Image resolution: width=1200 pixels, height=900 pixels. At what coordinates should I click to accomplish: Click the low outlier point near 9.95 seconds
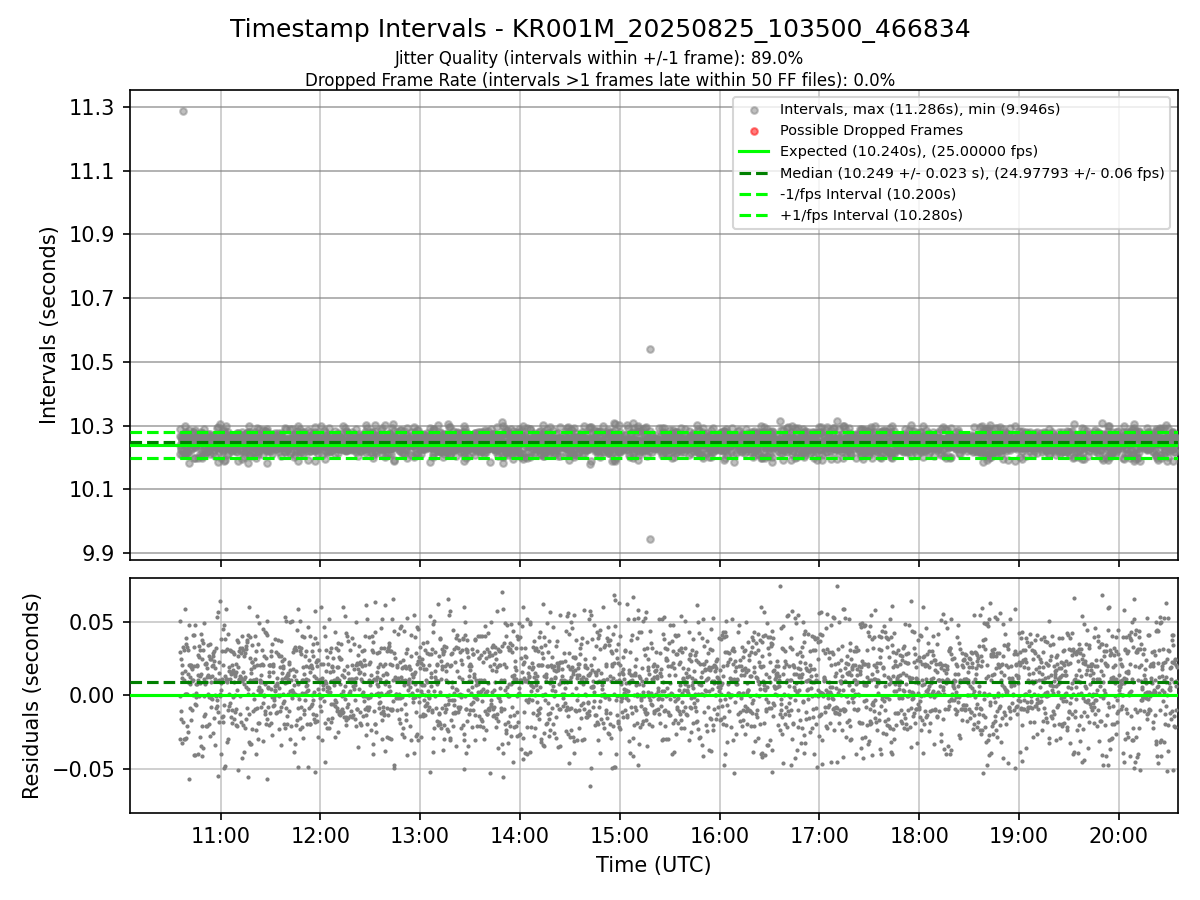tap(650, 539)
